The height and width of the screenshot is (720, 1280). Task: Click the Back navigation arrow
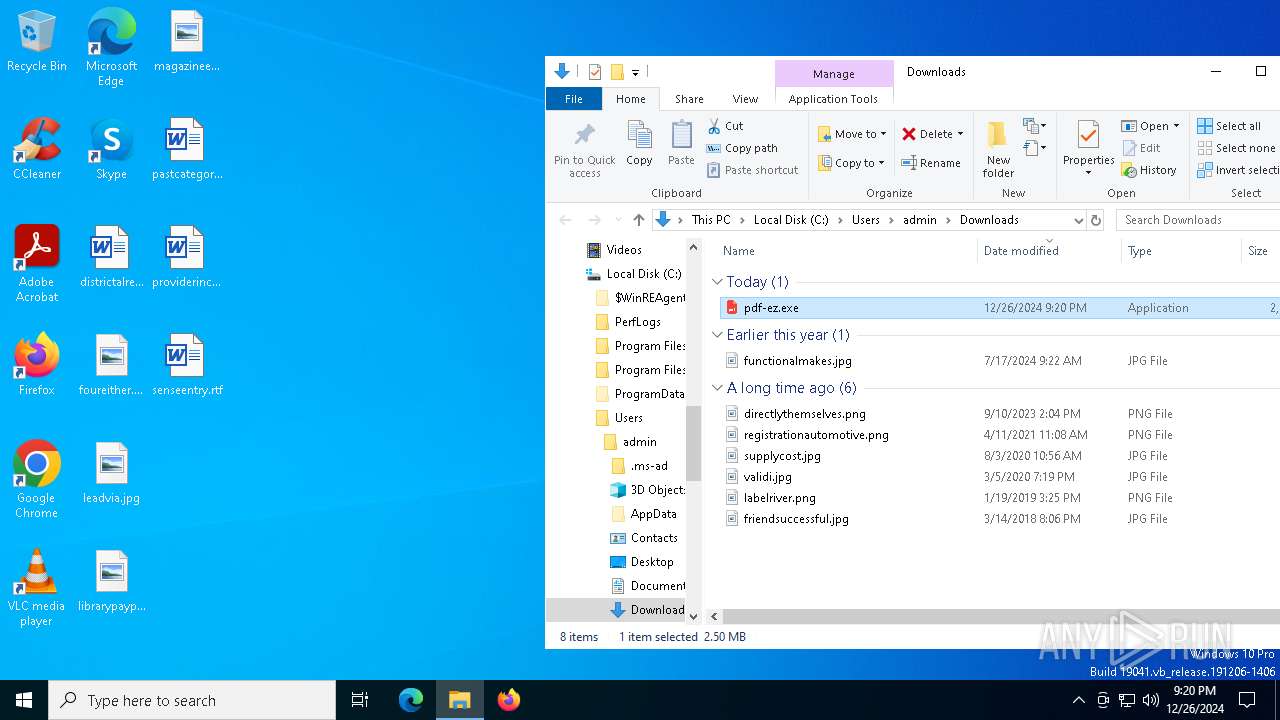565,220
